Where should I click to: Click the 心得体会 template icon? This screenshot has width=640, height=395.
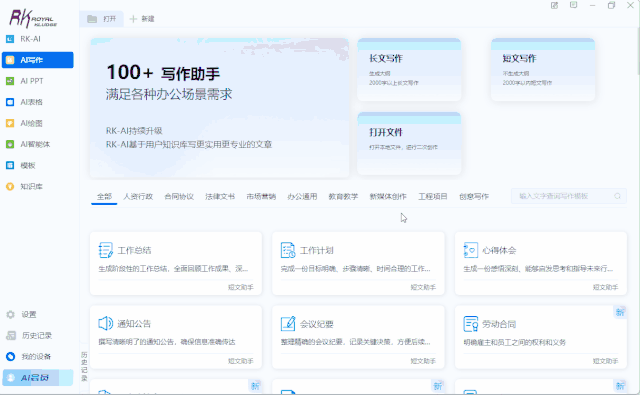tap(471, 250)
